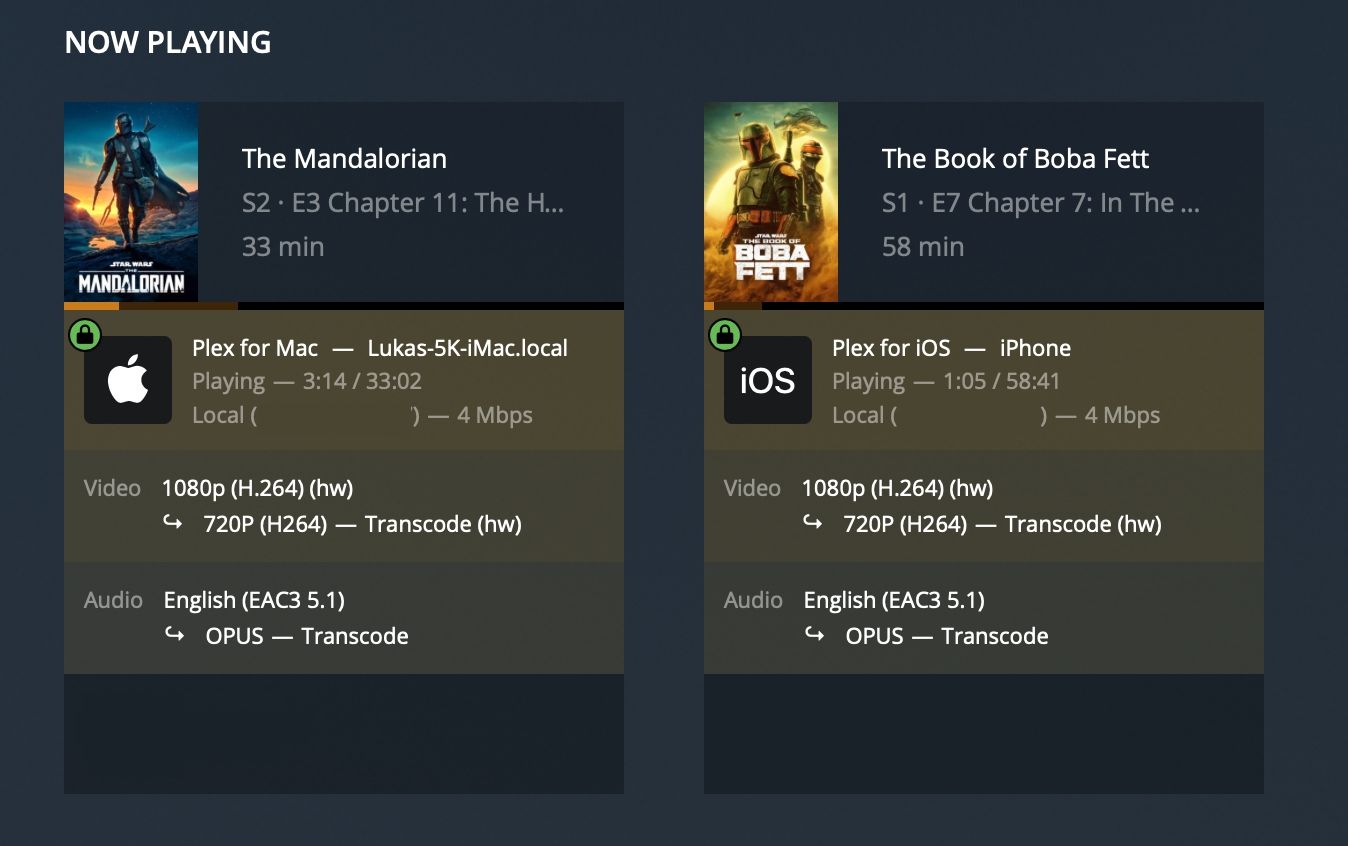Click the iOS player icon

tap(767, 380)
